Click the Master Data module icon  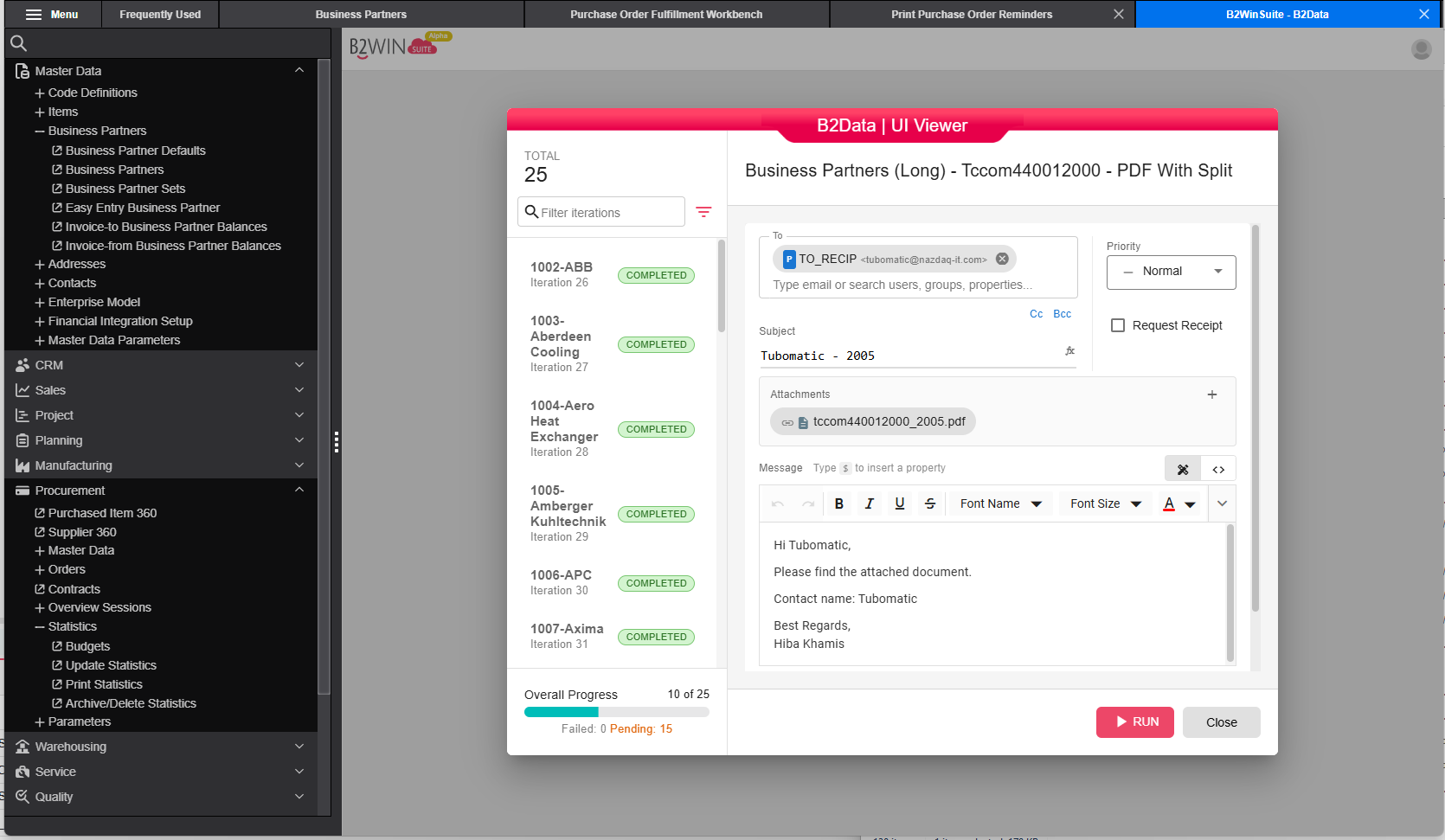pyautogui.click(x=22, y=71)
